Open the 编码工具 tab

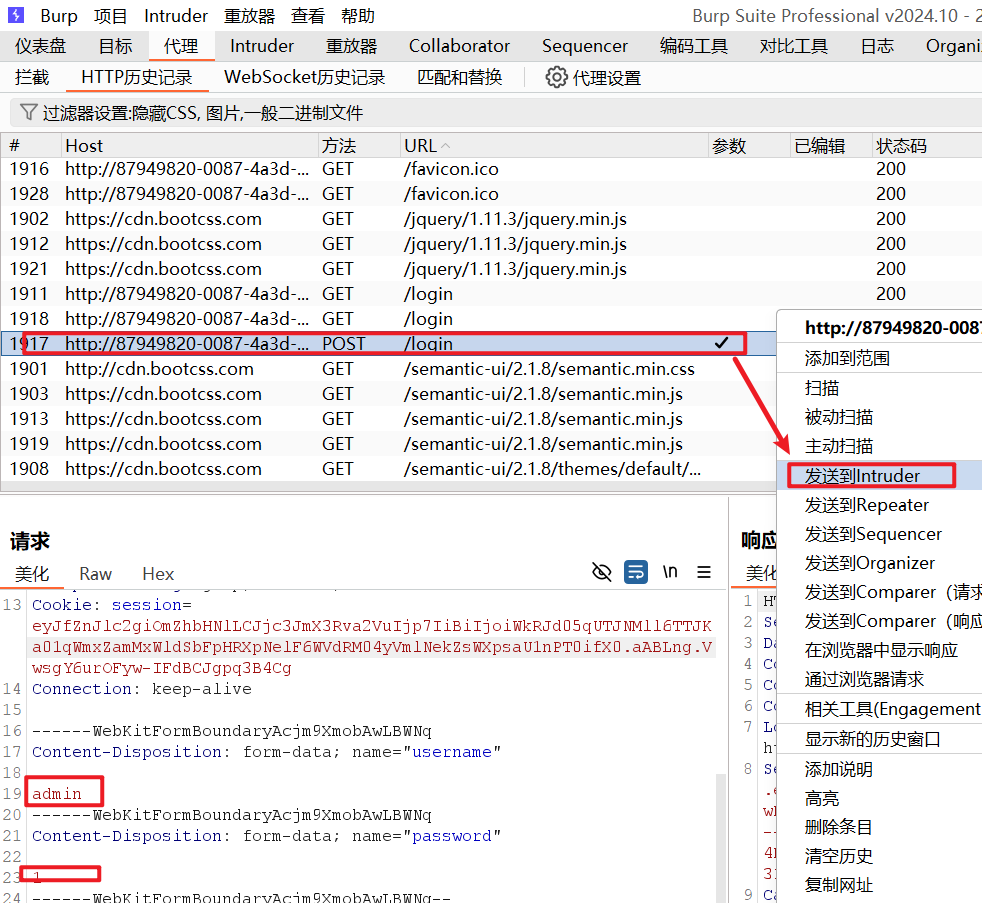click(x=693, y=46)
